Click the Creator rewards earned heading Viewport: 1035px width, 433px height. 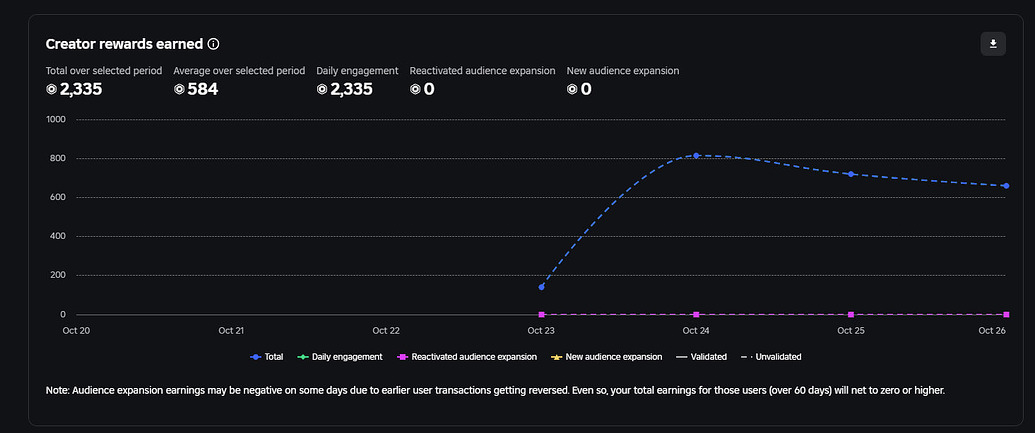(124, 44)
